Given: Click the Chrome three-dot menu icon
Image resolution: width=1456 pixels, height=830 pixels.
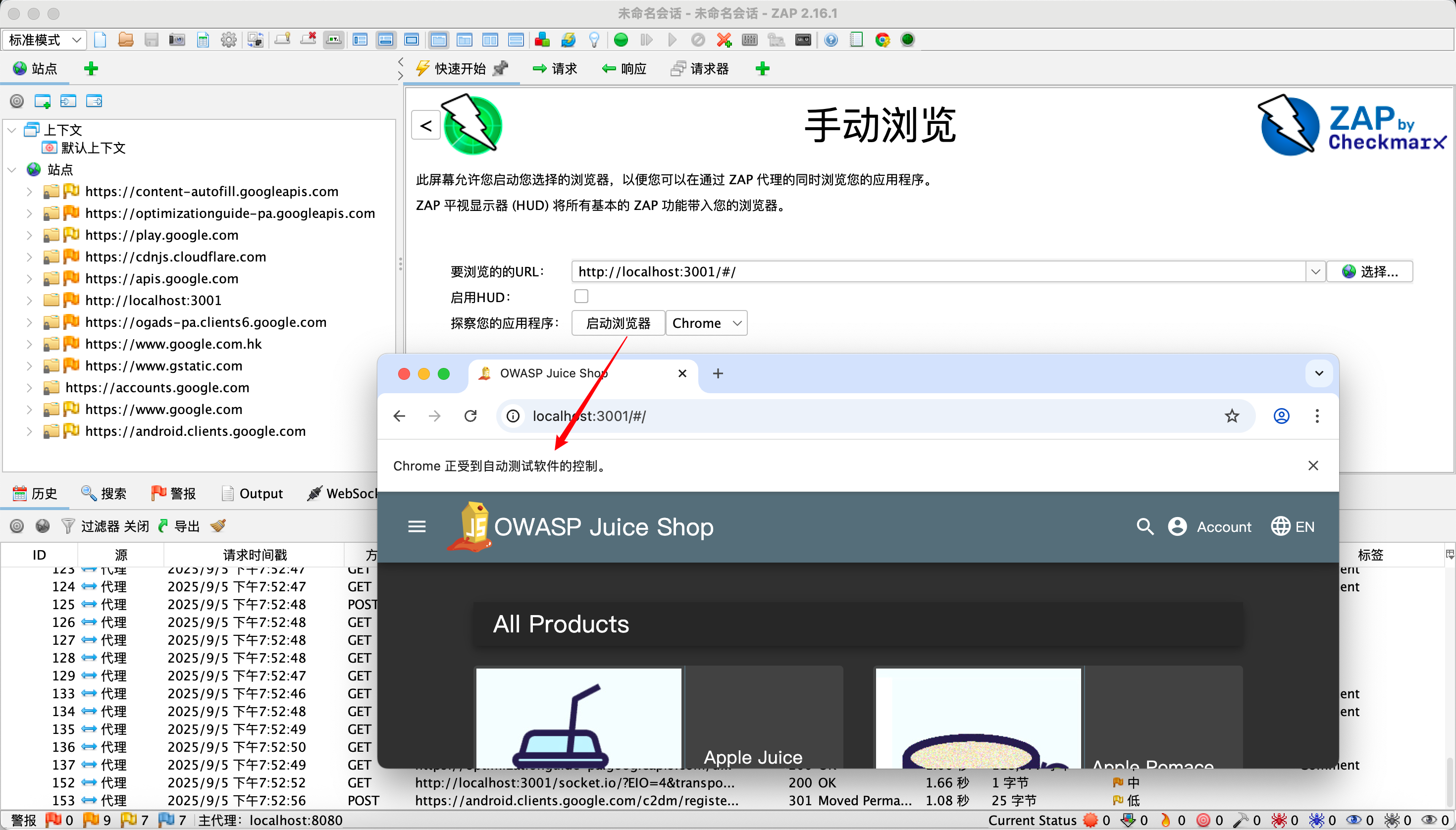Looking at the screenshot, I should pyautogui.click(x=1317, y=416).
